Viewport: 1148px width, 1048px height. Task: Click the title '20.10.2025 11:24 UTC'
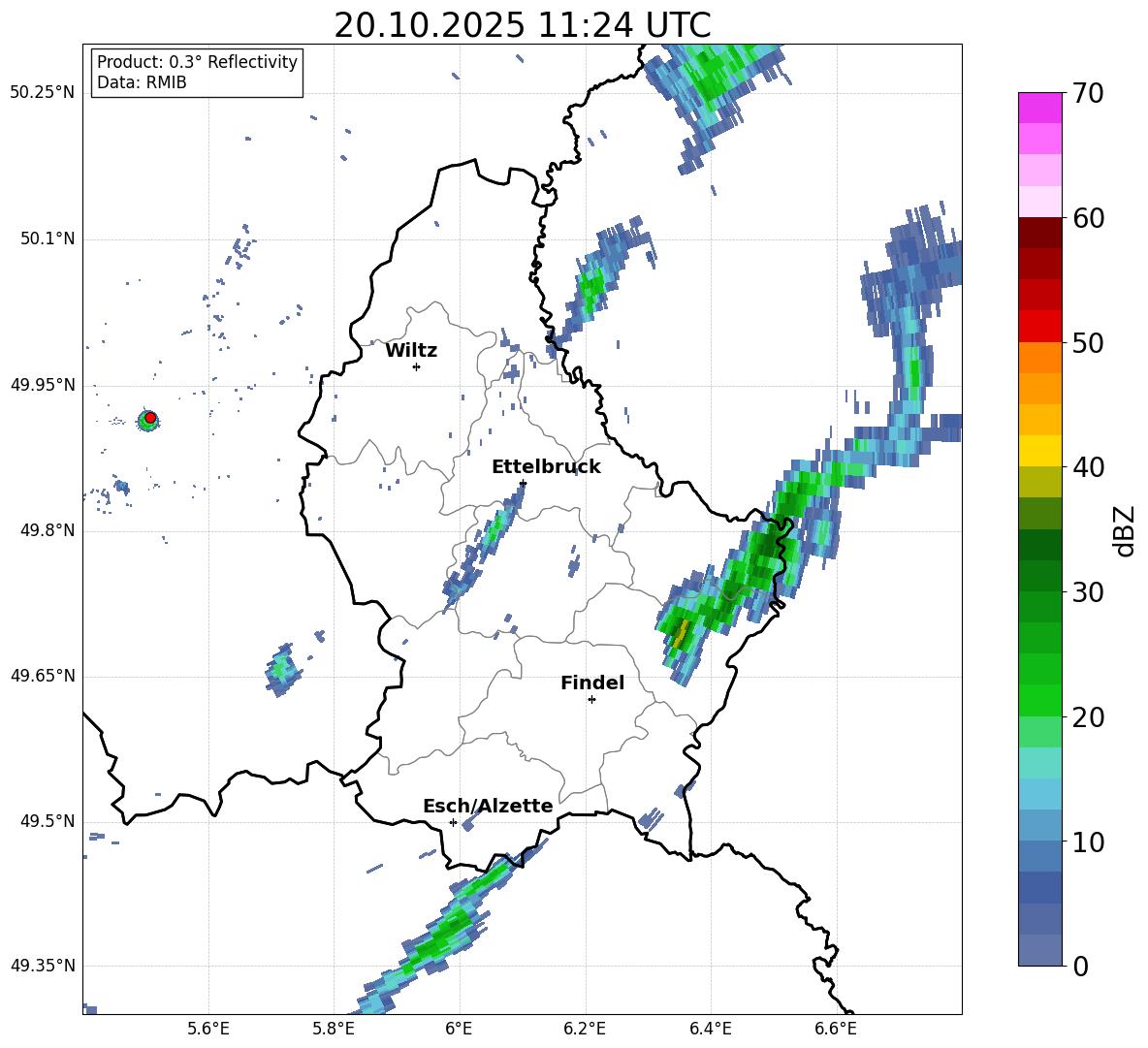click(522, 25)
